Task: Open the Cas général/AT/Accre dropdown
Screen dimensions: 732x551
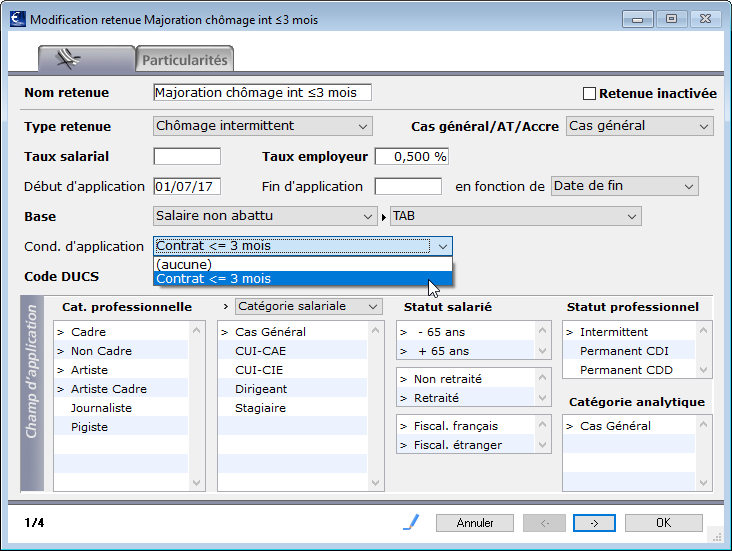Action: (640, 126)
